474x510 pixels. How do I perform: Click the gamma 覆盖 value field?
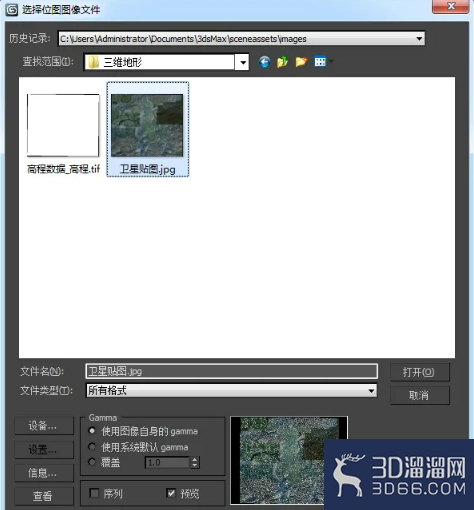(168, 462)
